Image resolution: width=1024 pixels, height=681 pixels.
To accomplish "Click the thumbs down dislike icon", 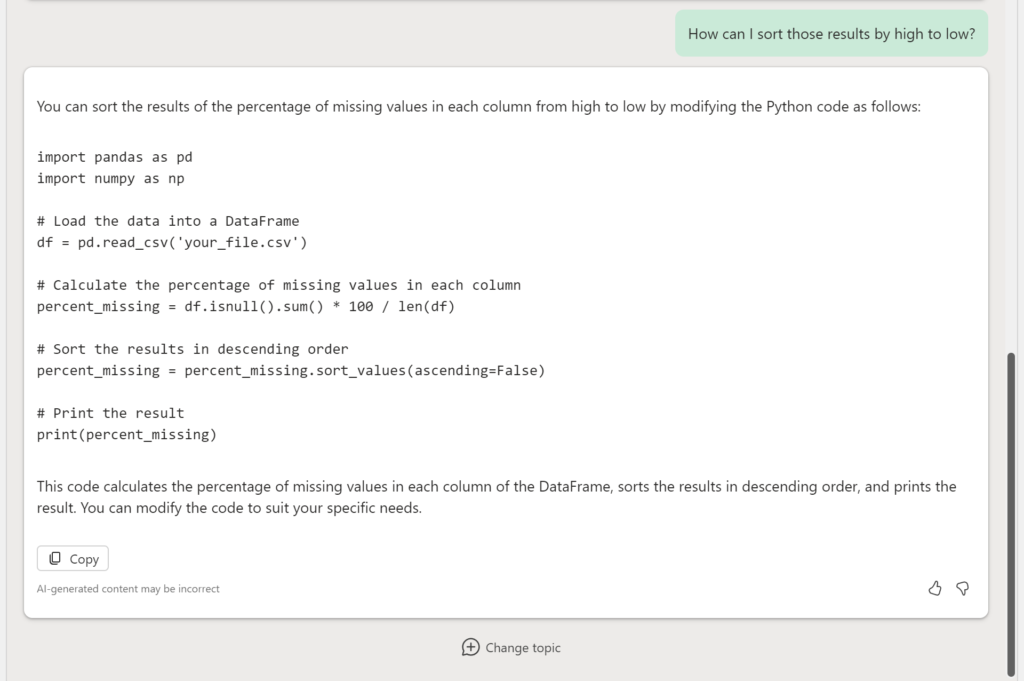I will (x=962, y=588).
